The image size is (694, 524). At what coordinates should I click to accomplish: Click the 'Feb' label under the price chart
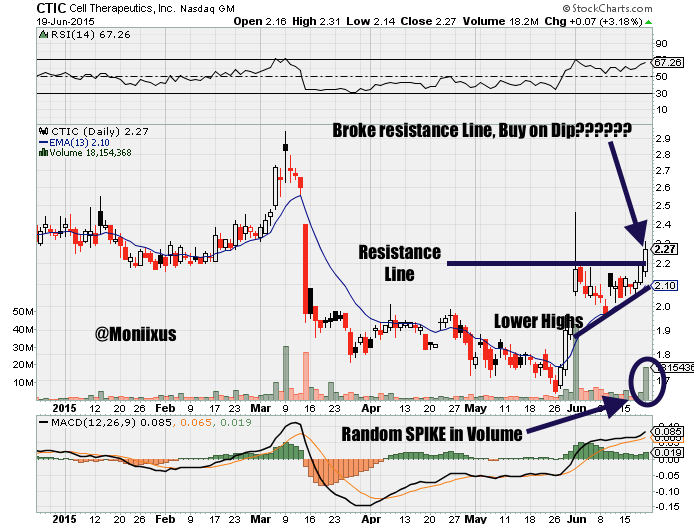tap(165, 408)
